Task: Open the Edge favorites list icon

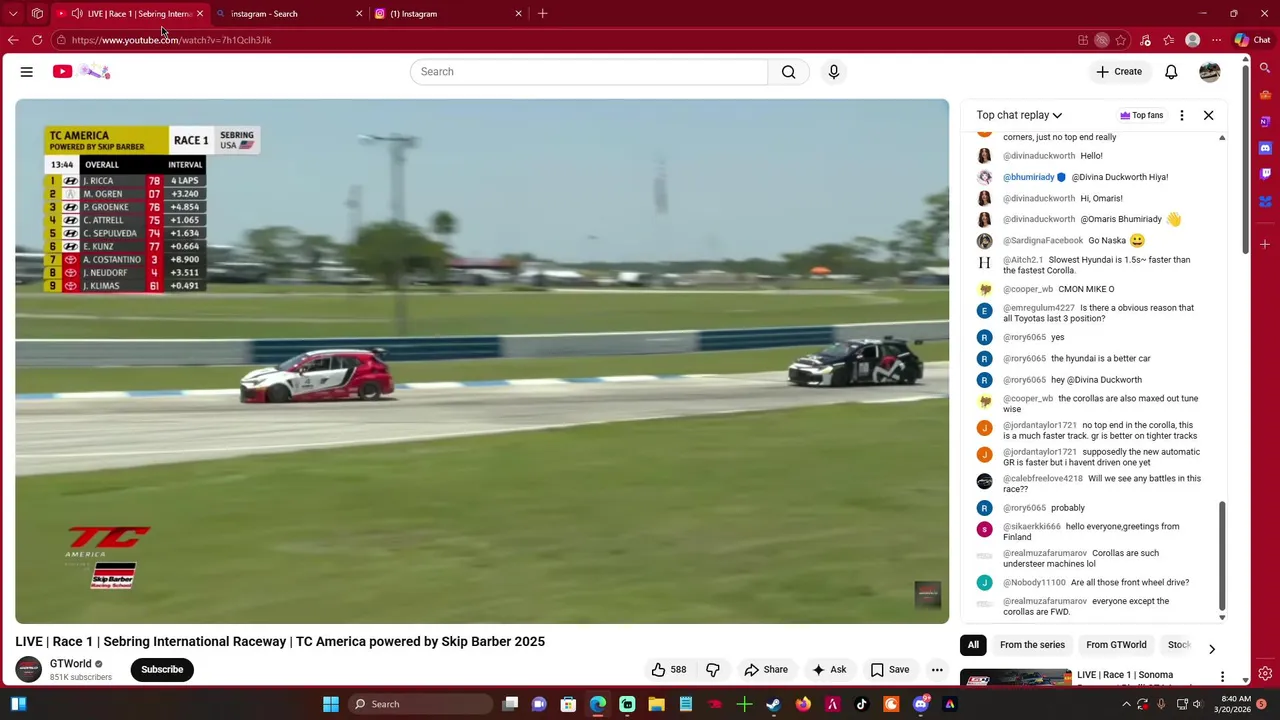Action: point(1169,40)
